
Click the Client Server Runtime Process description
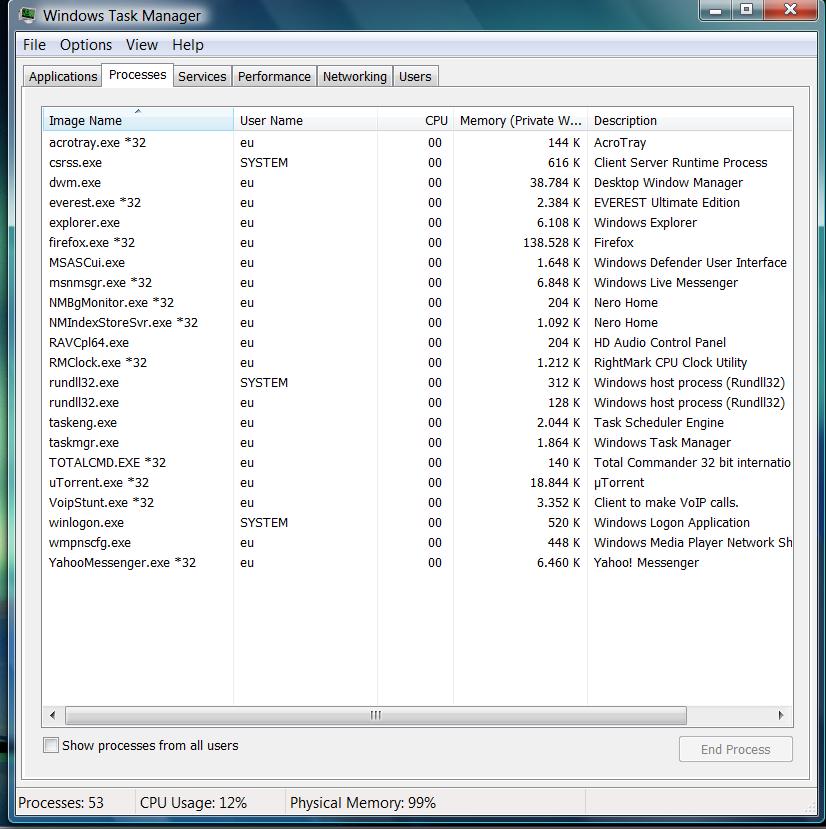[x=680, y=163]
